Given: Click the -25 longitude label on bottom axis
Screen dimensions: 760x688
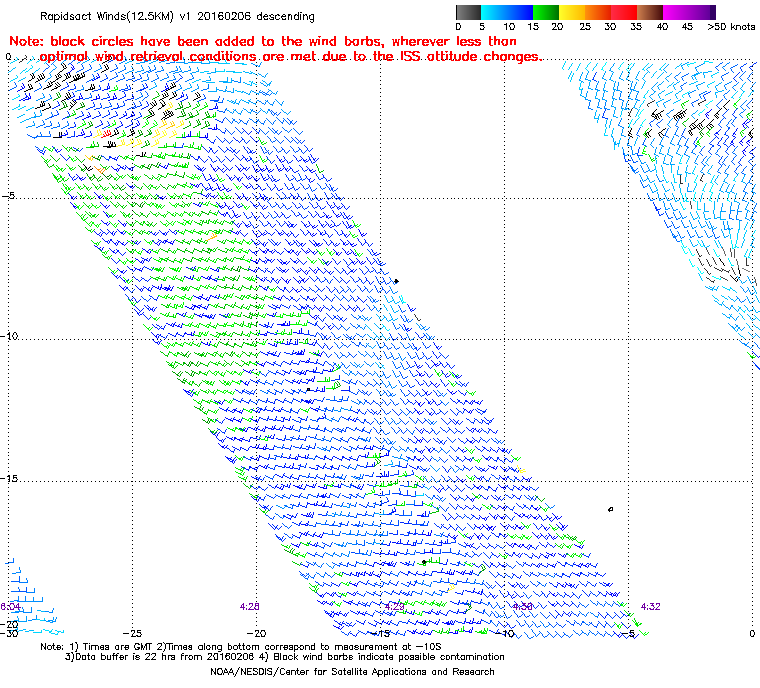Looking at the screenshot, I should point(132,633).
